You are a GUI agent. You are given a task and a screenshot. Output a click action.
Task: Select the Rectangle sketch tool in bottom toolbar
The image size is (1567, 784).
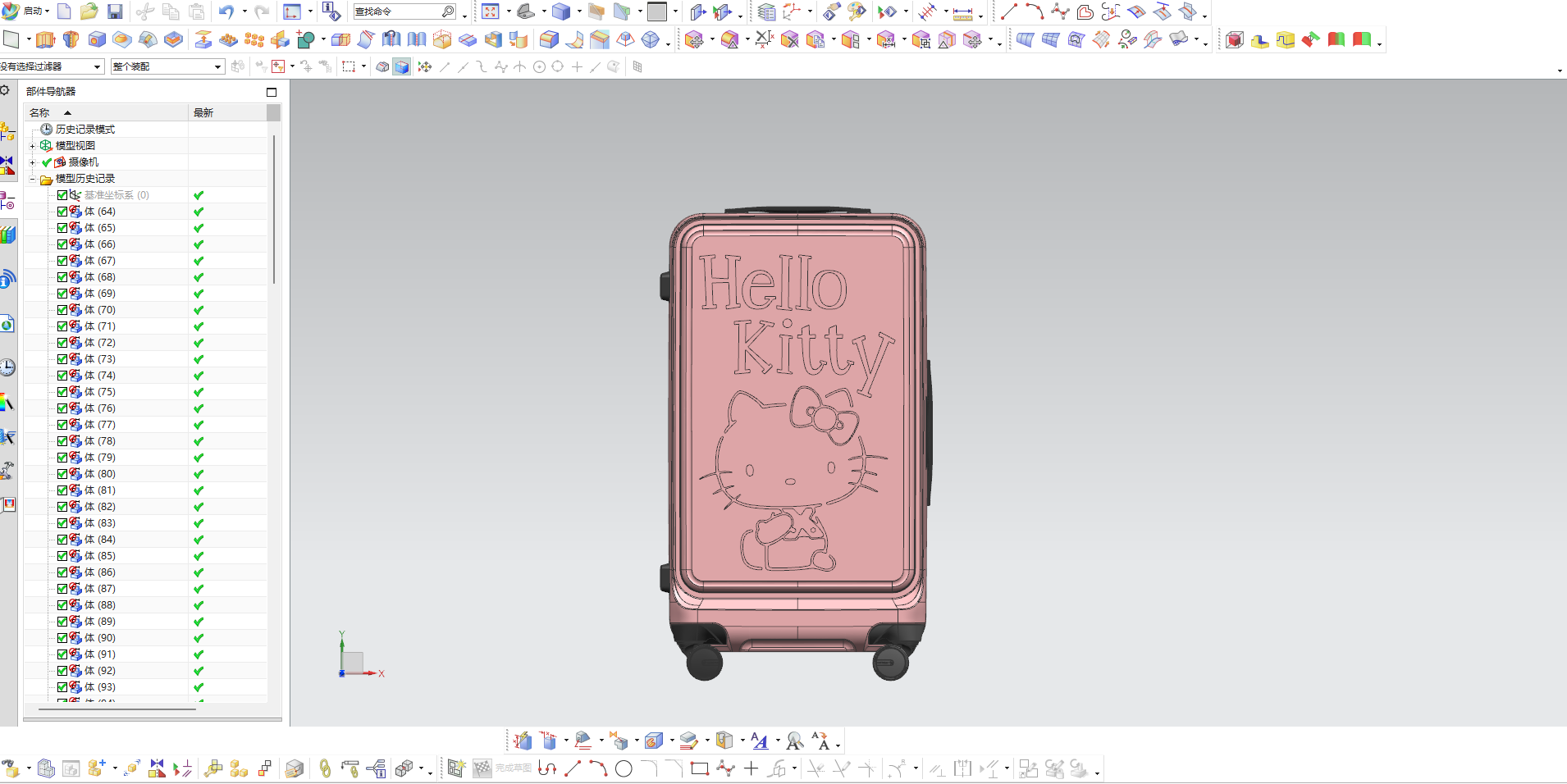pyautogui.click(x=700, y=768)
